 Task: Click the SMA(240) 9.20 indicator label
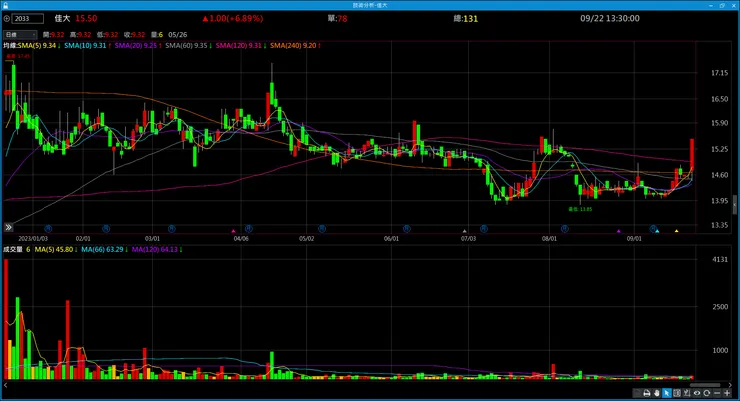[x=295, y=46]
